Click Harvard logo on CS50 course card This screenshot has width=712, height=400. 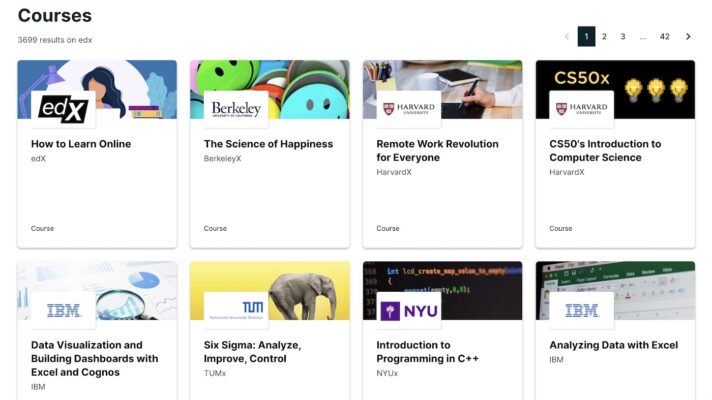tap(581, 109)
